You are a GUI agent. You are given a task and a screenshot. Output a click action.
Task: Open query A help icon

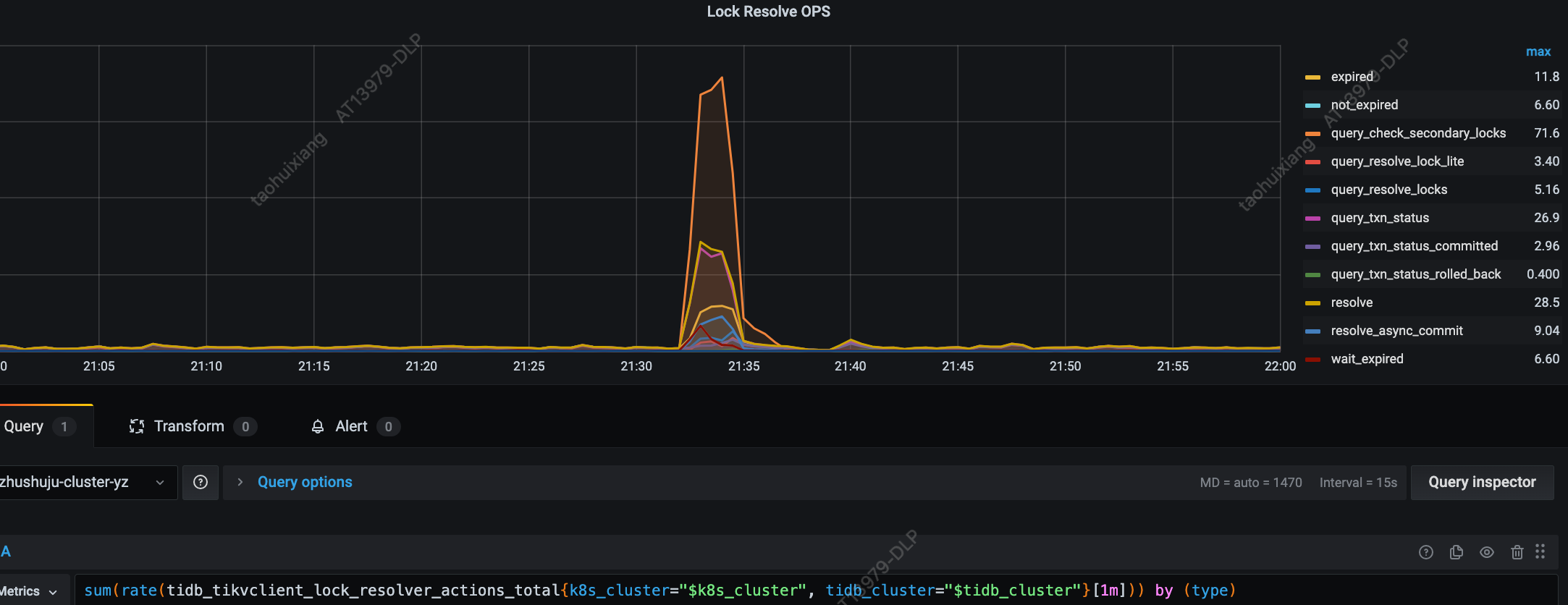click(x=1425, y=552)
